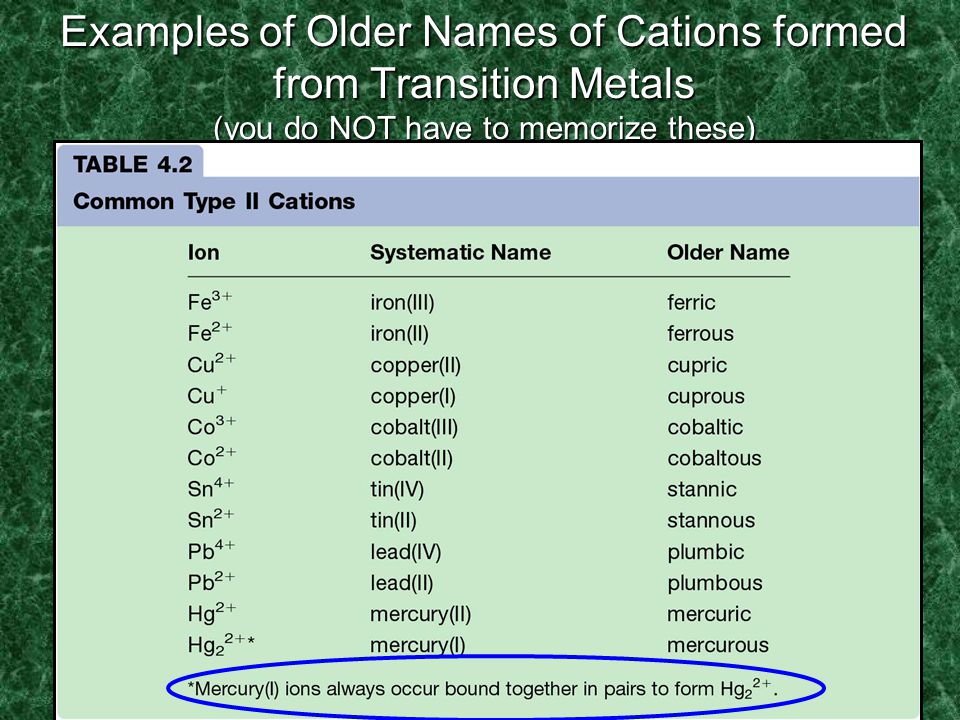Click the Sn4+ ion cell
This screenshot has height=720, width=960.
[211, 488]
